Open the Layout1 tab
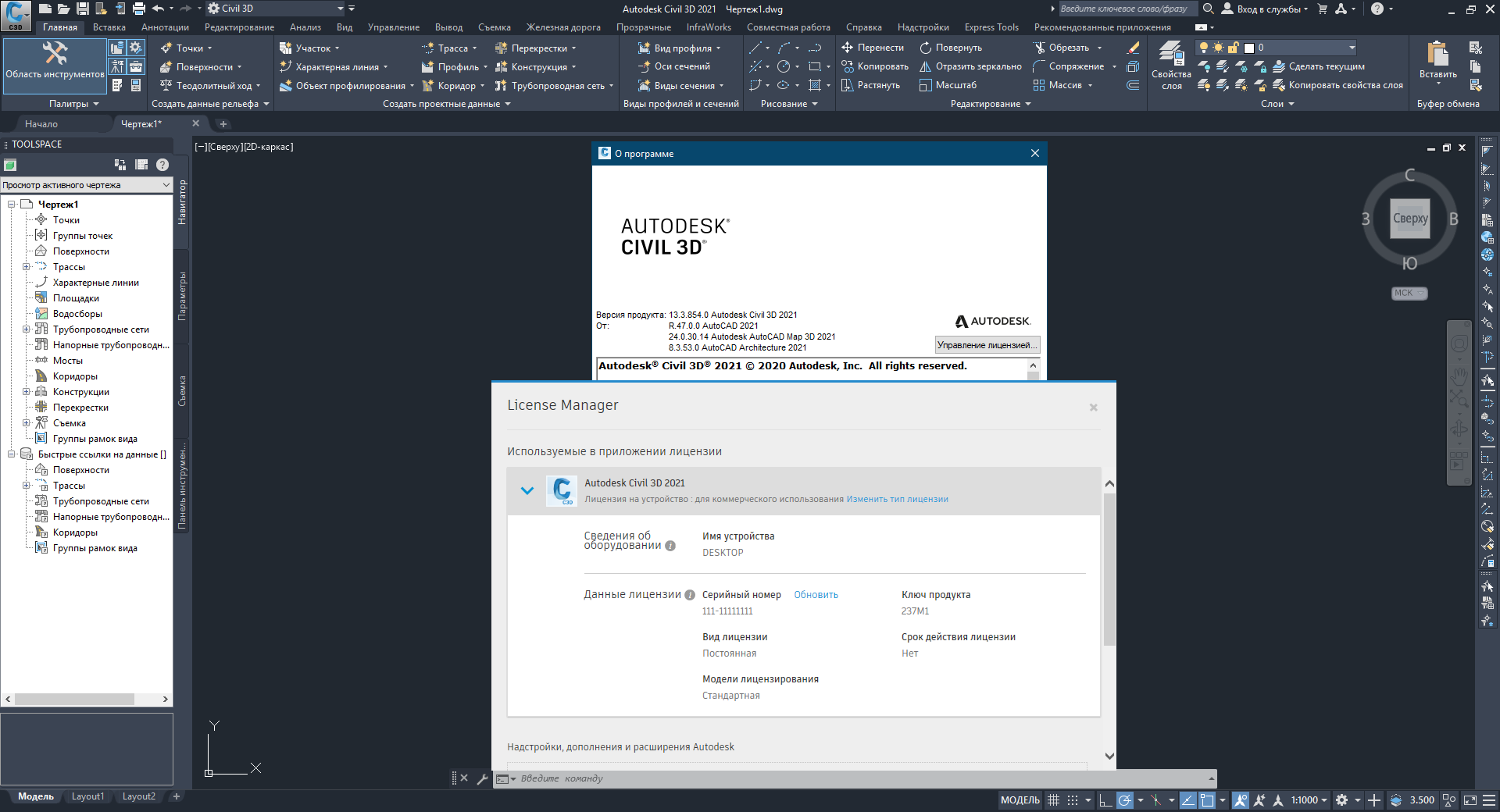 (x=87, y=796)
